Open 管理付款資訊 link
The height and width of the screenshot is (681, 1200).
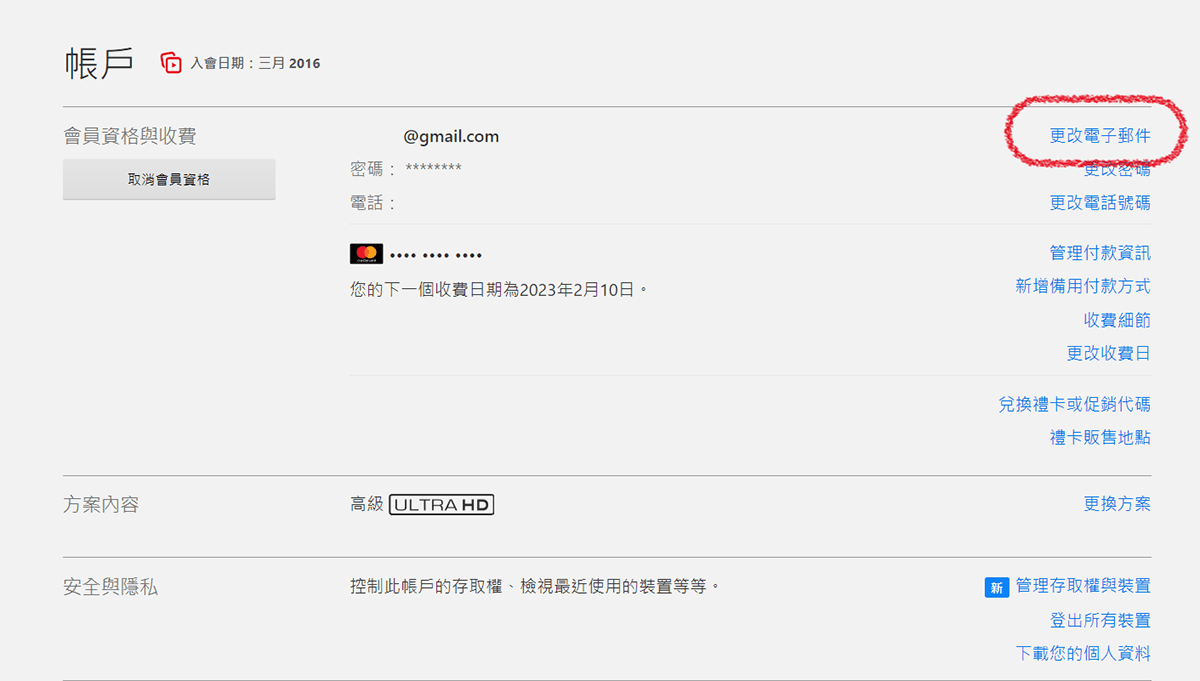[1100, 253]
